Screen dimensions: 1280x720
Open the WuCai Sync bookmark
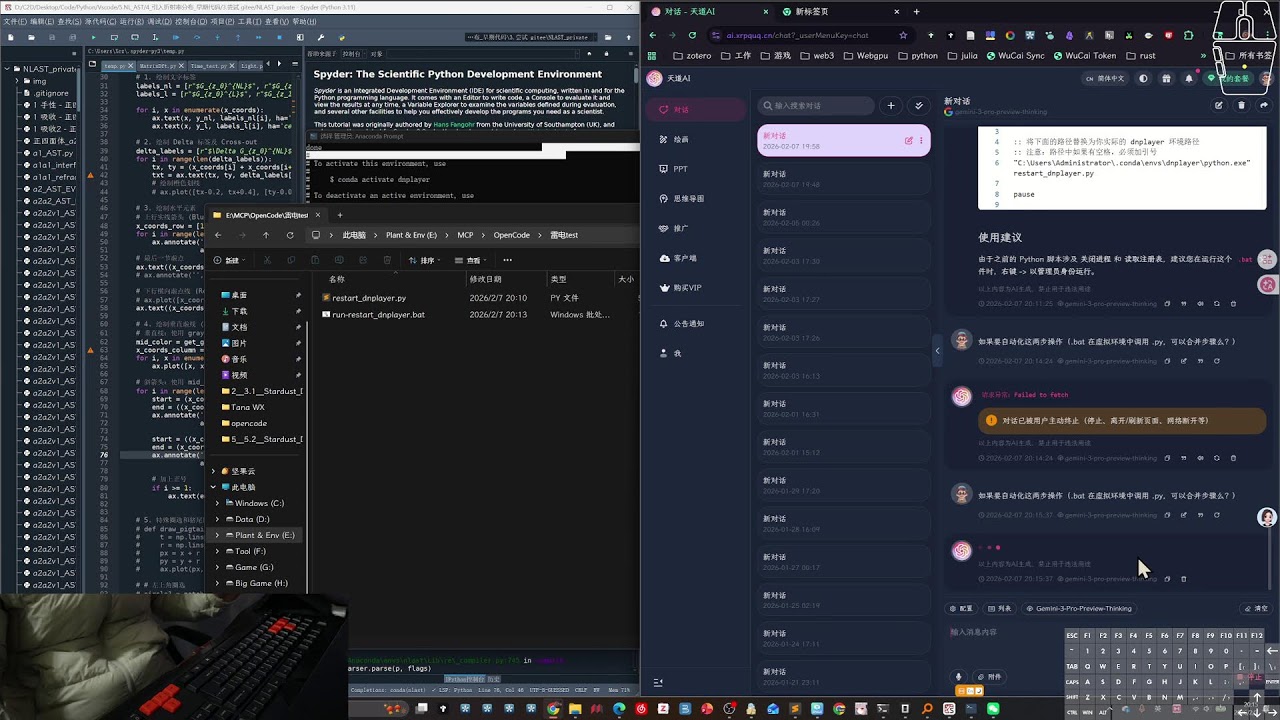(1015, 56)
